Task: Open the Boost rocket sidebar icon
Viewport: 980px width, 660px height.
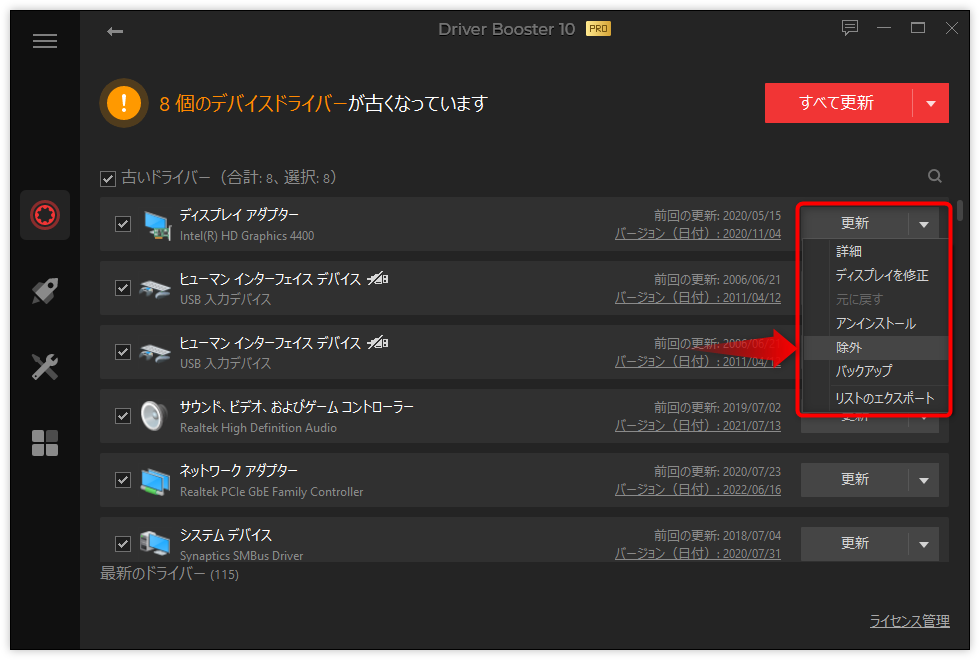Action: [x=45, y=291]
